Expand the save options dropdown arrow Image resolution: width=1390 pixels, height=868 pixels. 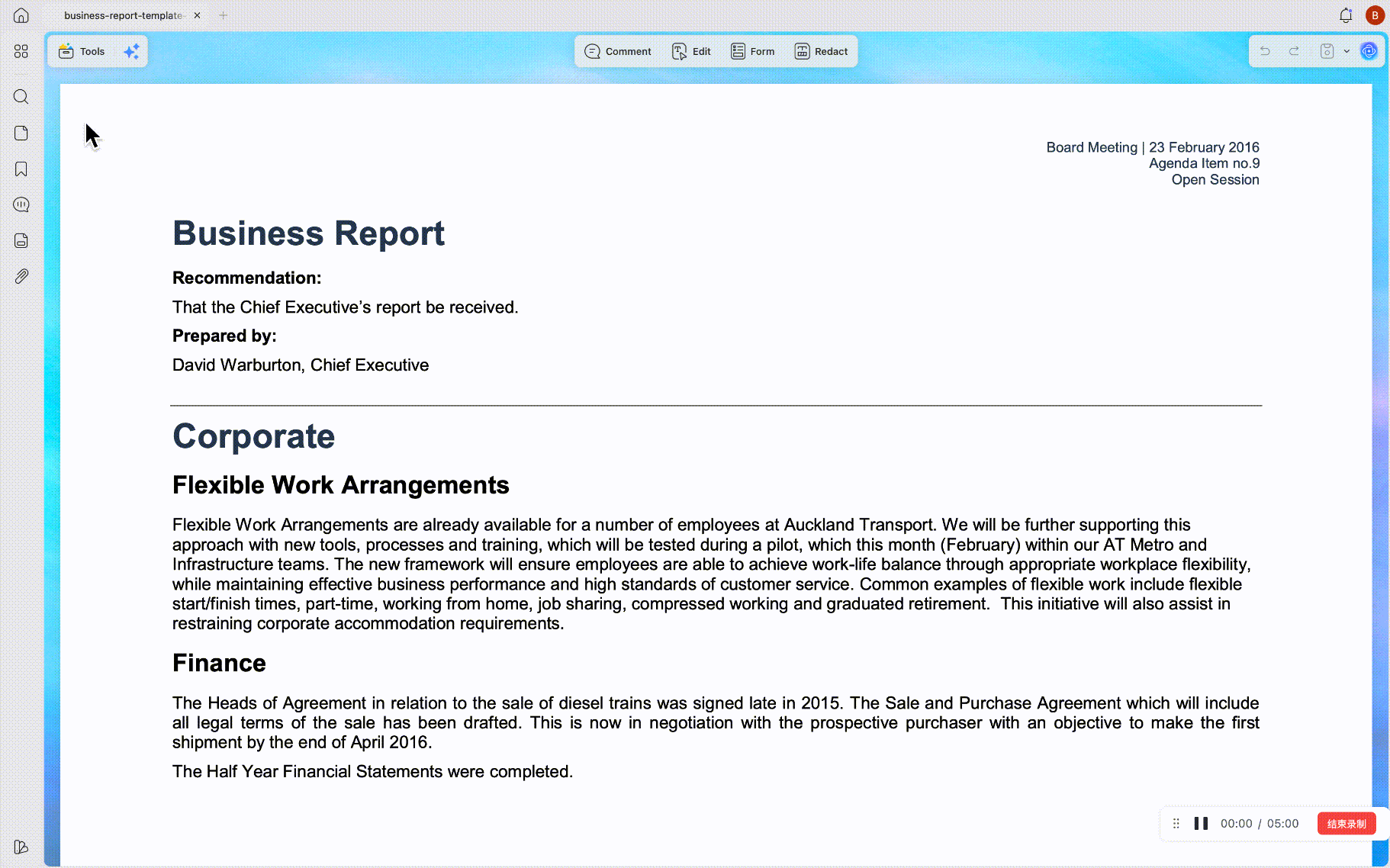[1347, 51]
